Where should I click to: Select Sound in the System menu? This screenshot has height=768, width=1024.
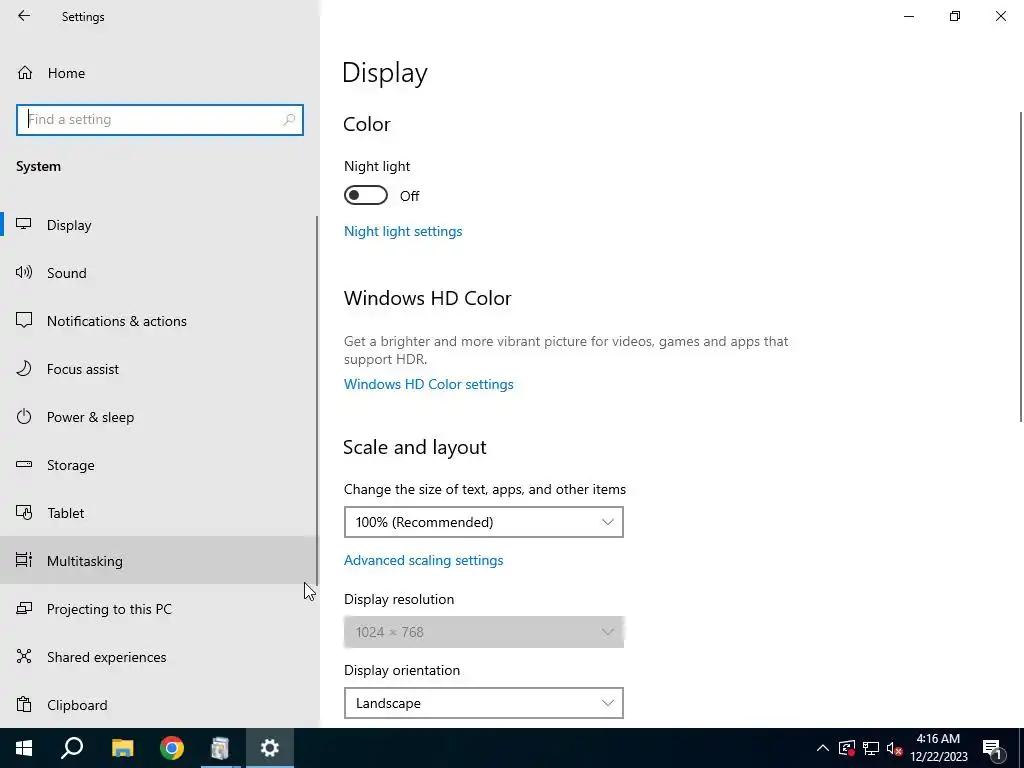pos(159,273)
